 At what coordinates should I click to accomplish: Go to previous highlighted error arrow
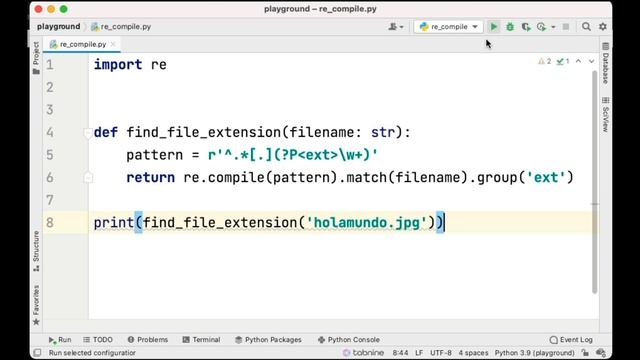click(578, 61)
